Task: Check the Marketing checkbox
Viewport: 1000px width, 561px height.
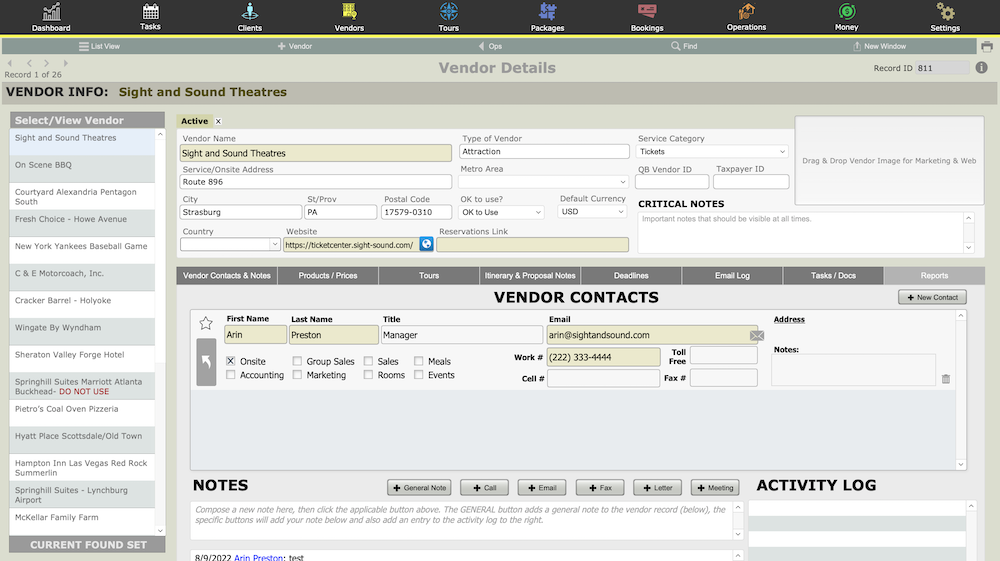Action: [x=297, y=375]
